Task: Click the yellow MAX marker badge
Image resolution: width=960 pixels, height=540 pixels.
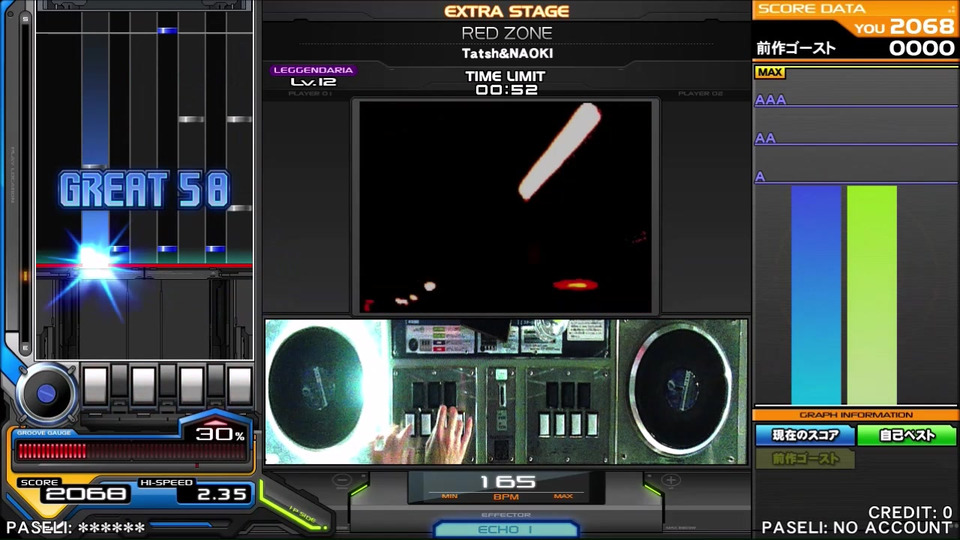Action: click(770, 72)
